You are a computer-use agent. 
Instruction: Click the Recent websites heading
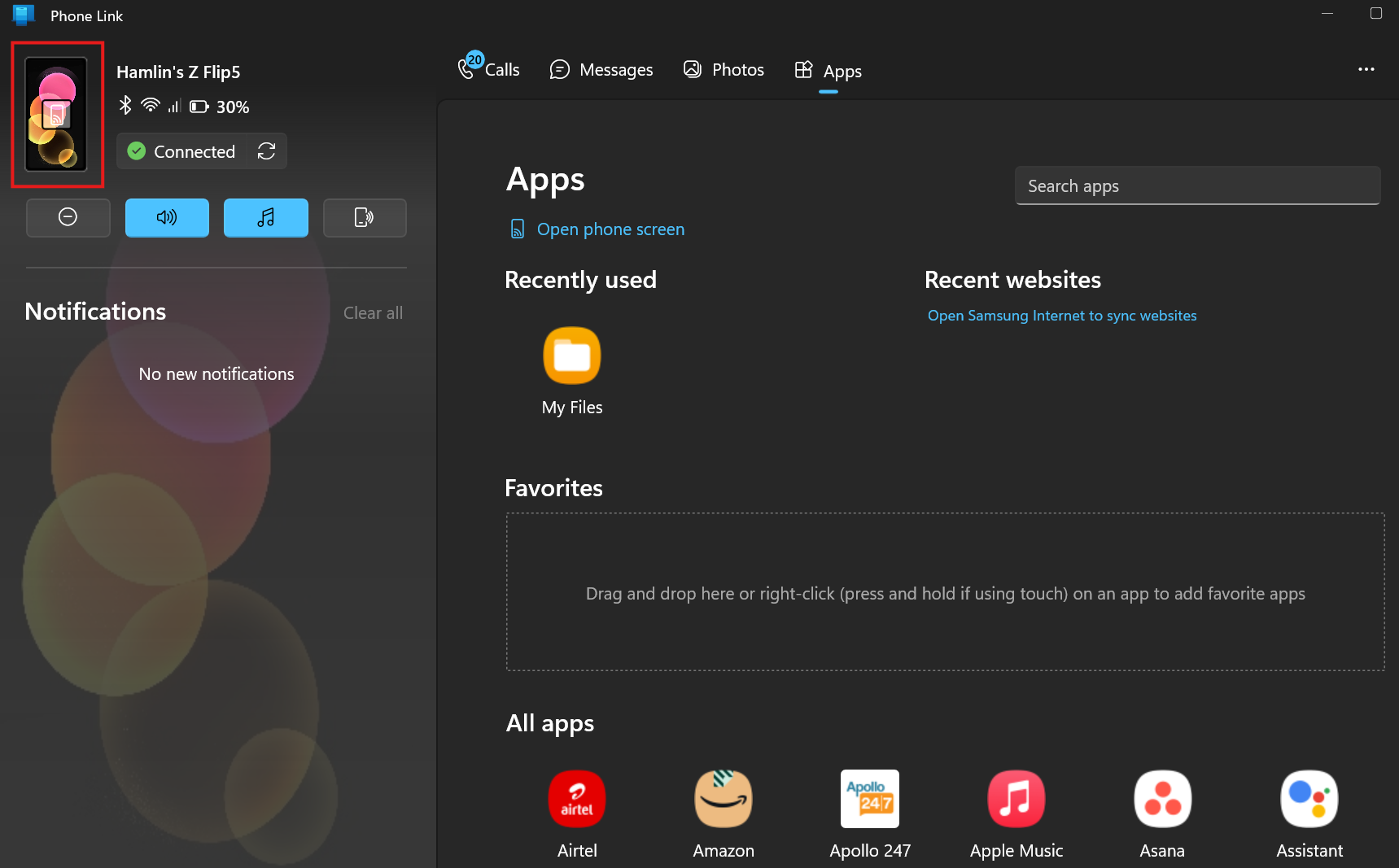[1012, 280]
